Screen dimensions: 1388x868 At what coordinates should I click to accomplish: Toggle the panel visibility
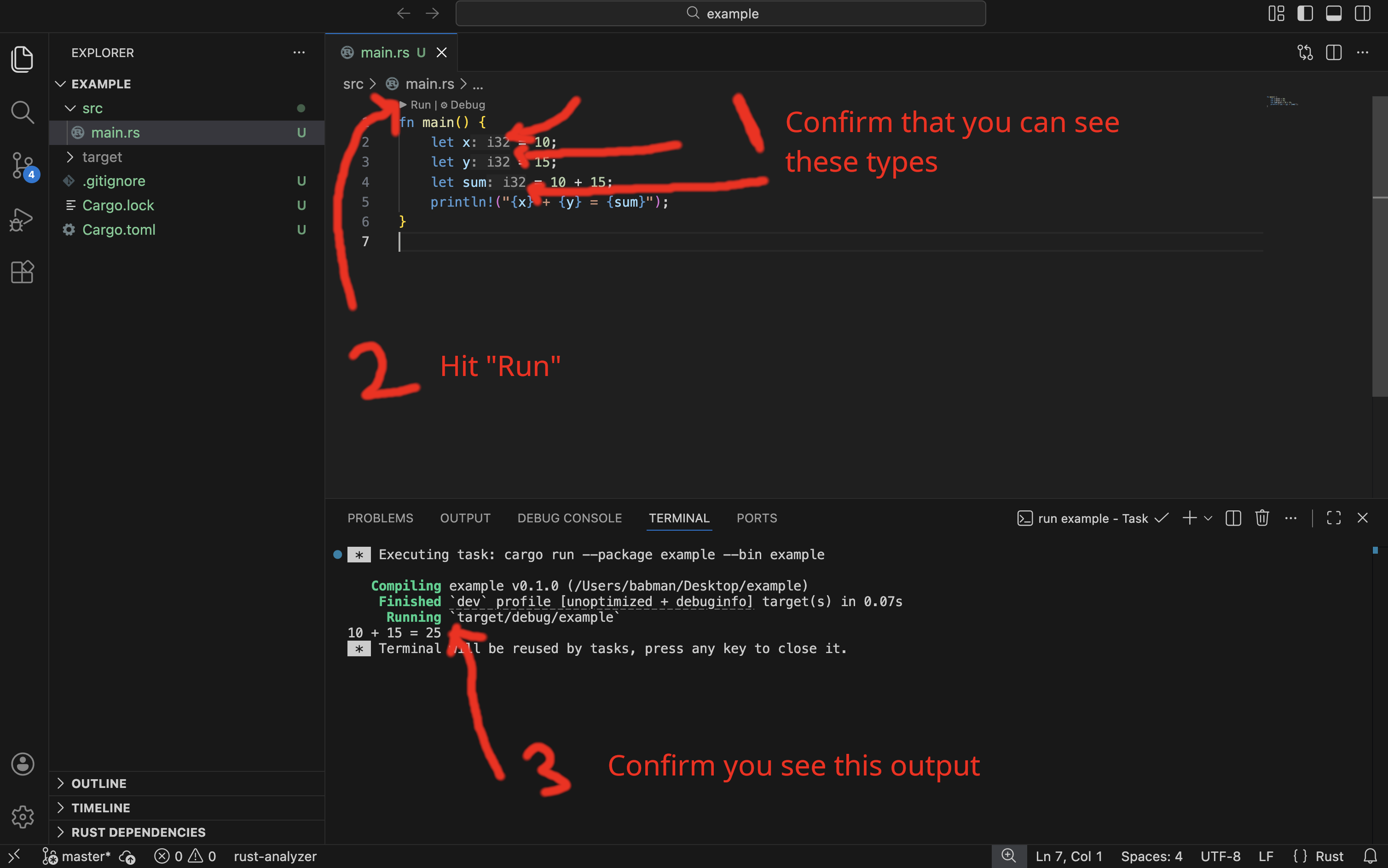click(x=1334, y=12)
